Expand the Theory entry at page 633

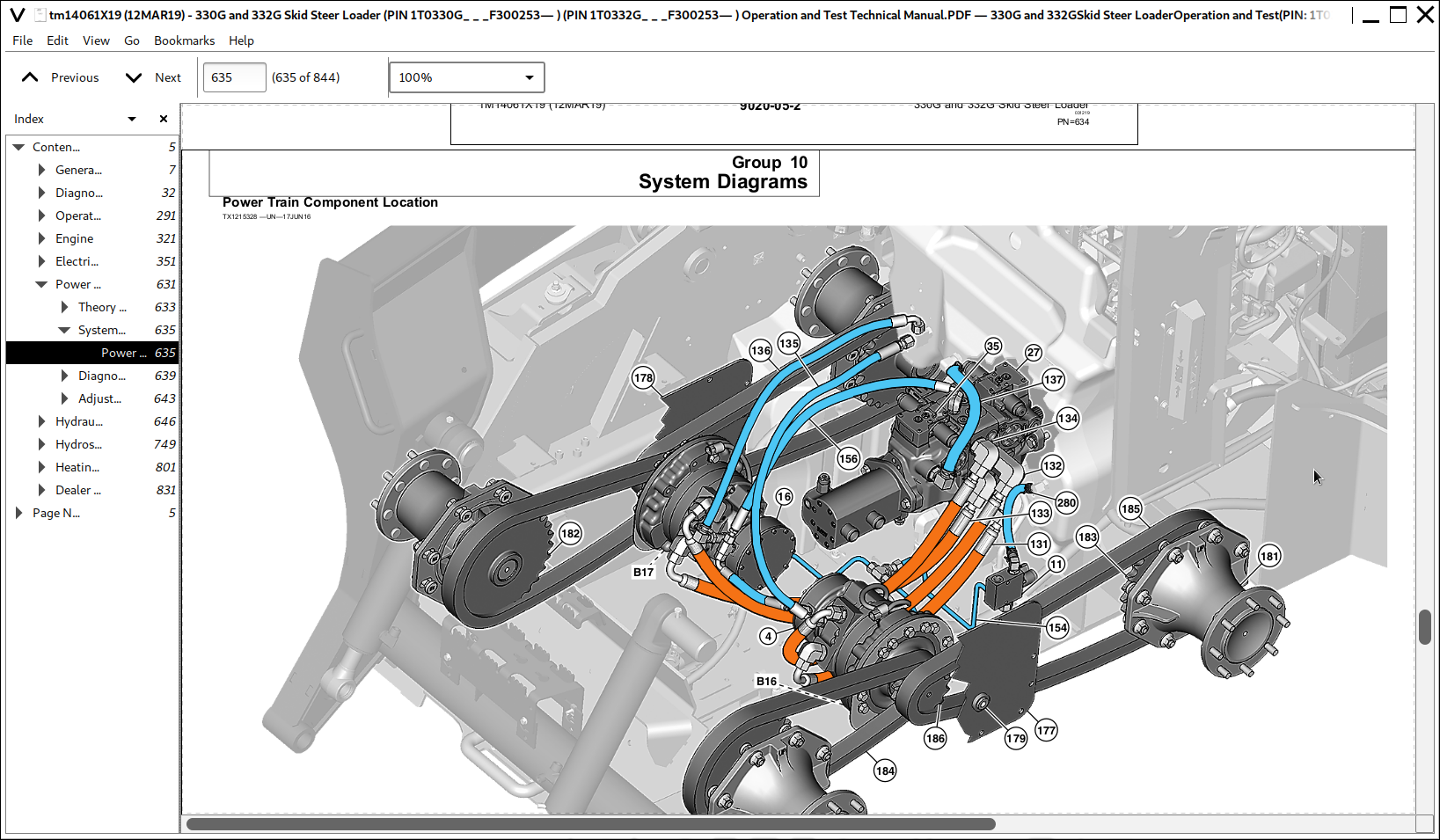pyautogui.click(x=63, y=307)
